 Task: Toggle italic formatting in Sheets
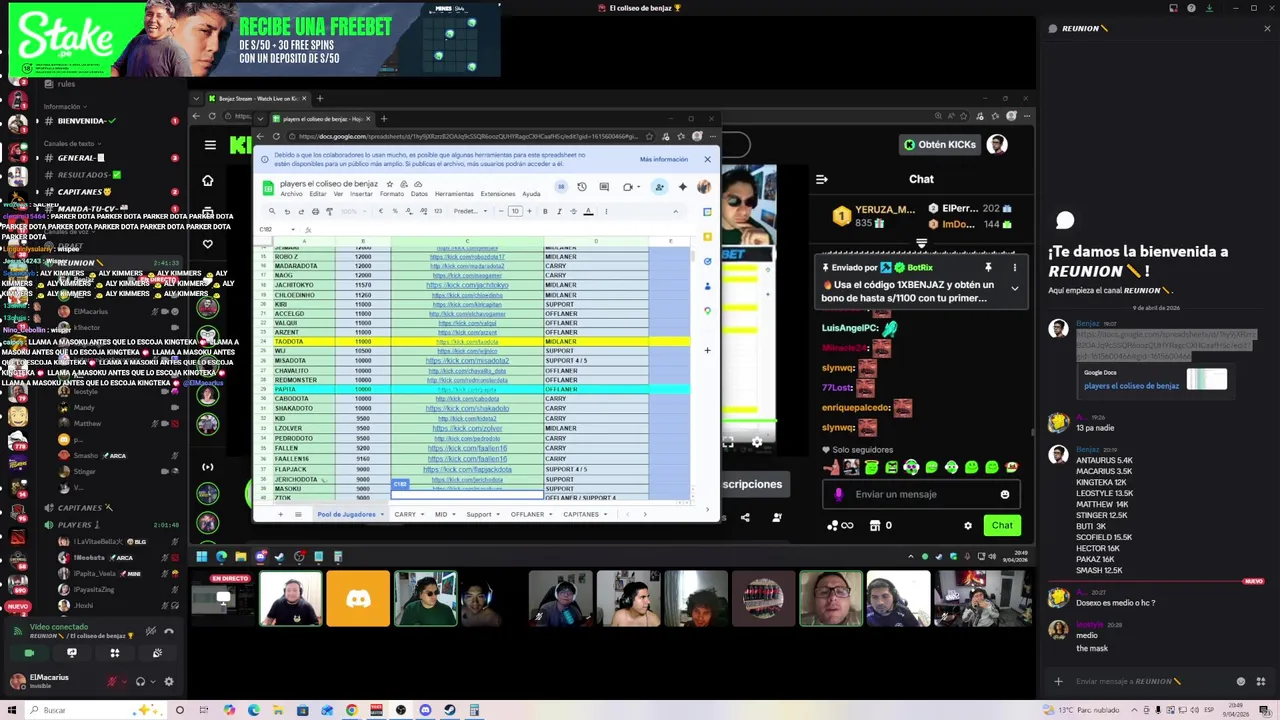(559, 211)
